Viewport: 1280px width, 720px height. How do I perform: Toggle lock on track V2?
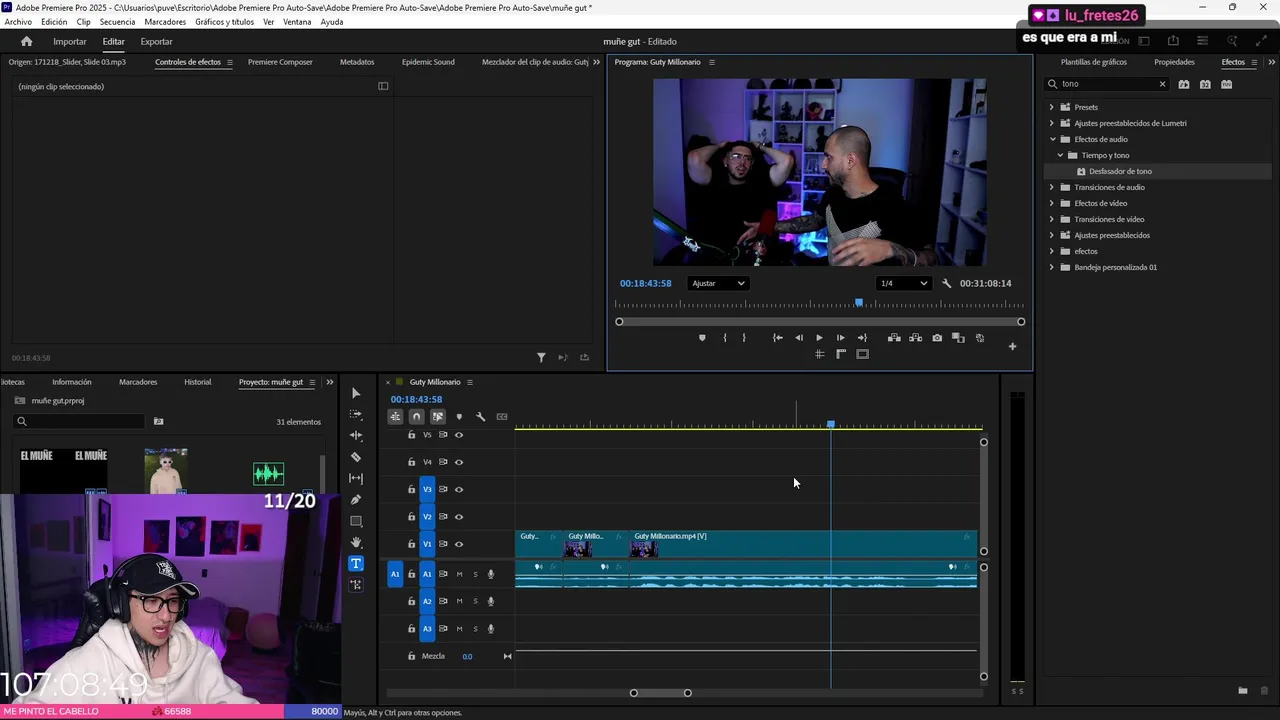click(411, 517)
